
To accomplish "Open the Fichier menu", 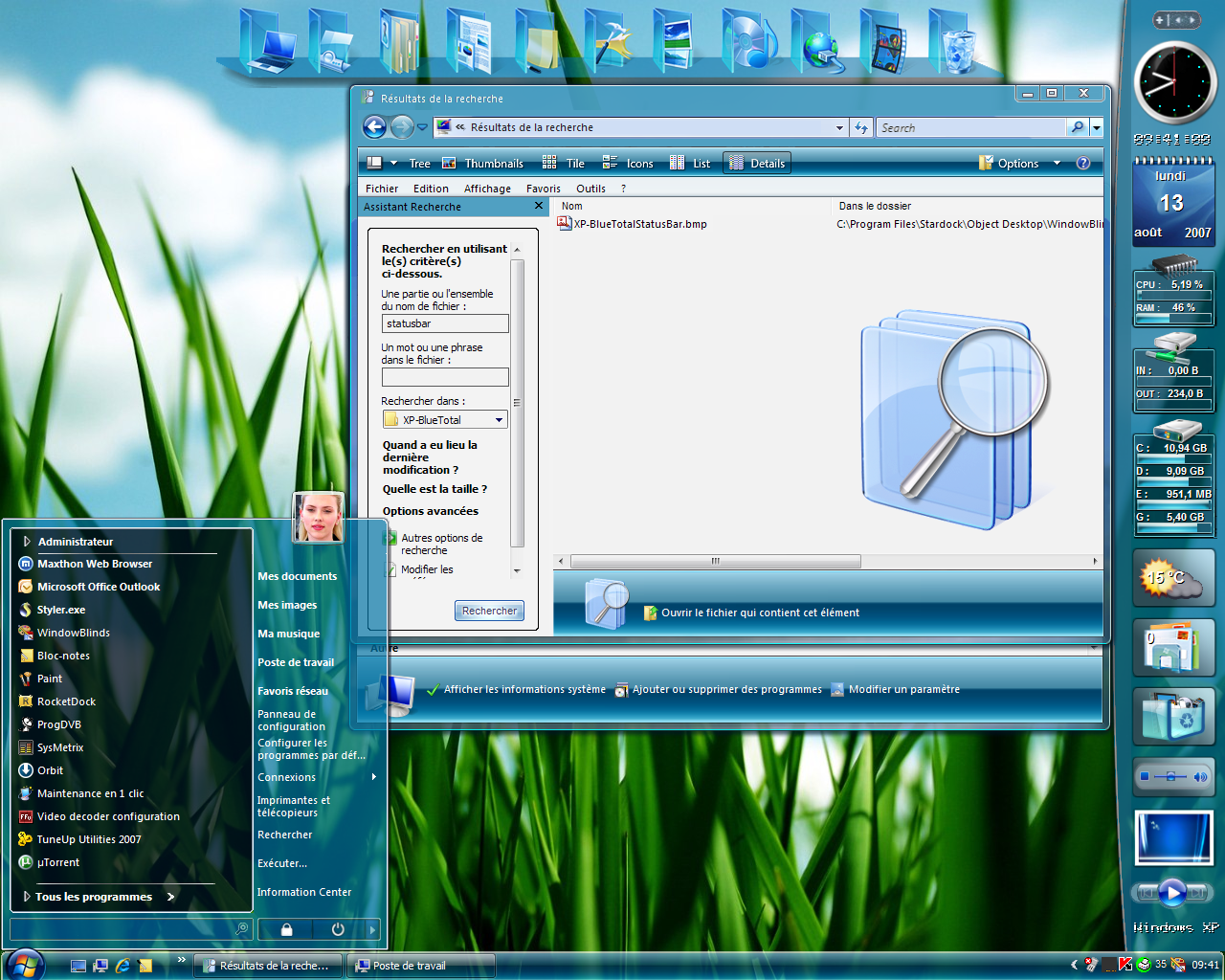I will tap(381, 189).
